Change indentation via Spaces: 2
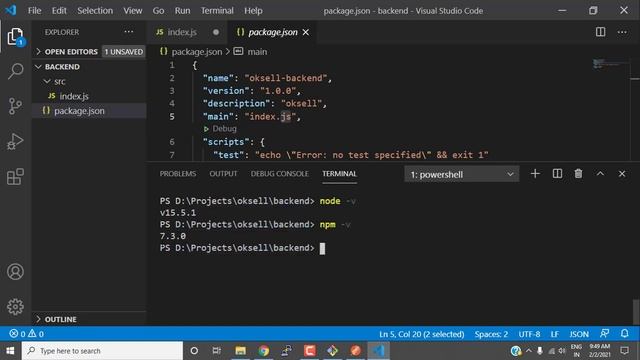Viewport: 640px width, 360px height. click(x=491, y=334)
